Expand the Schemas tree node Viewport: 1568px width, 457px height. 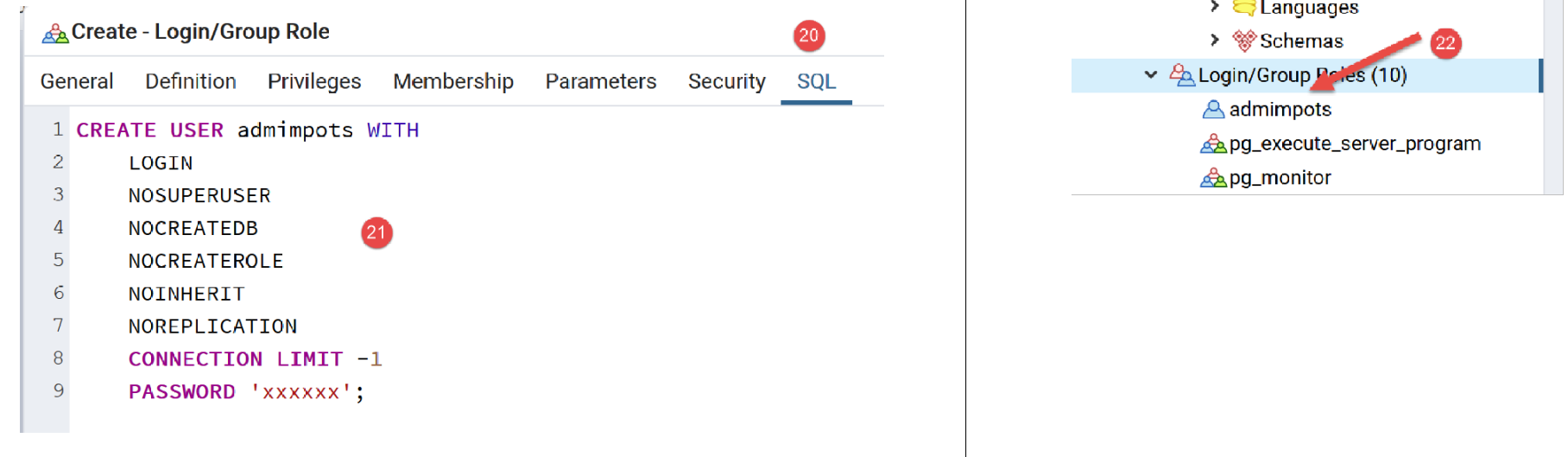tap(1215, 40)
